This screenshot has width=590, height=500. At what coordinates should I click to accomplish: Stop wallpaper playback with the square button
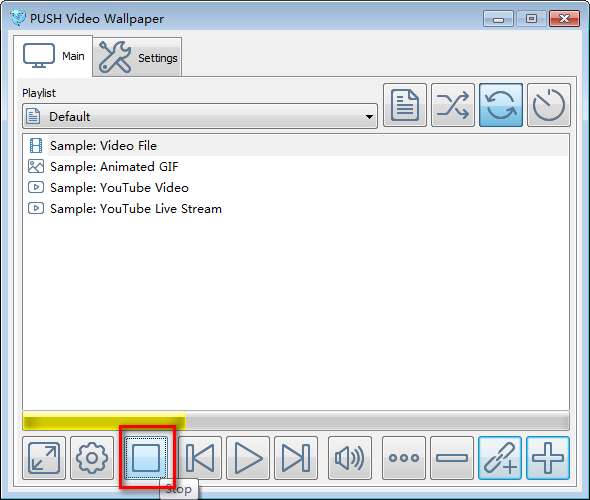pos(146,458)
